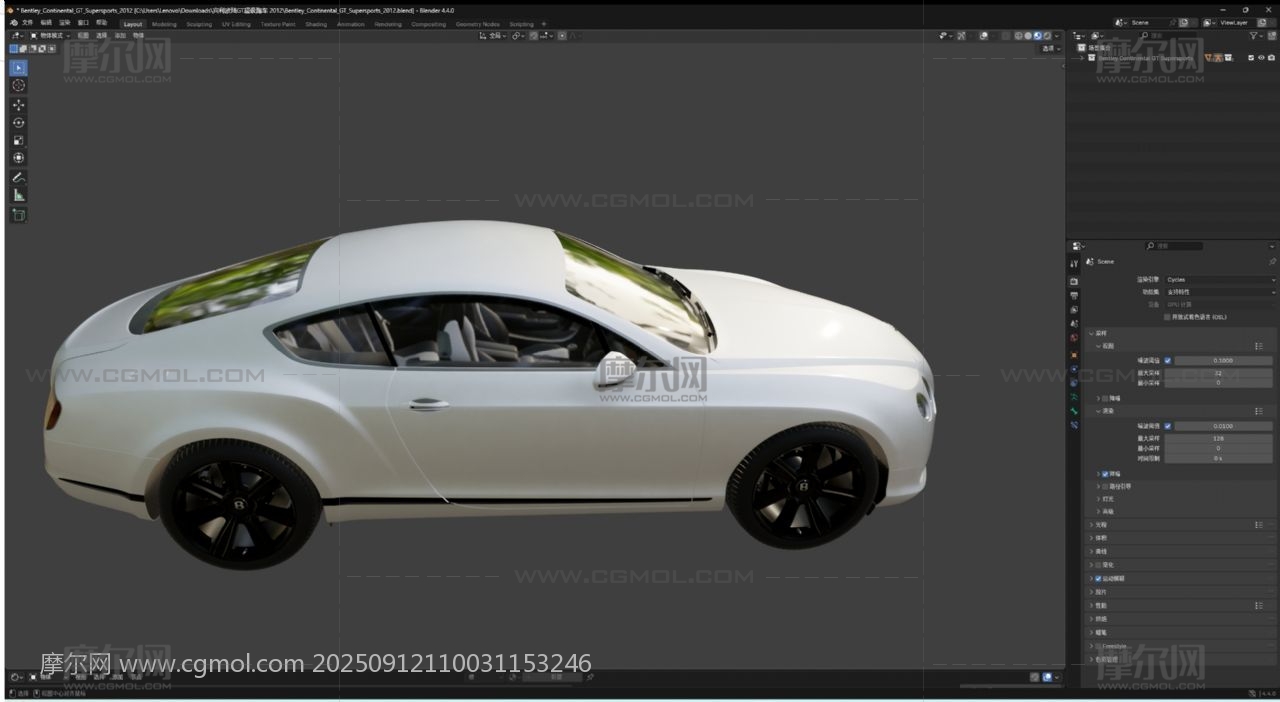
Task: Switch to material preview shading
Action: click(1037, 36)
